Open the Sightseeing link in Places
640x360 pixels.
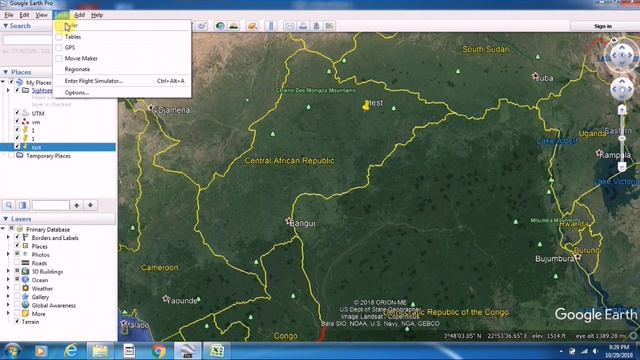(42, 91)
